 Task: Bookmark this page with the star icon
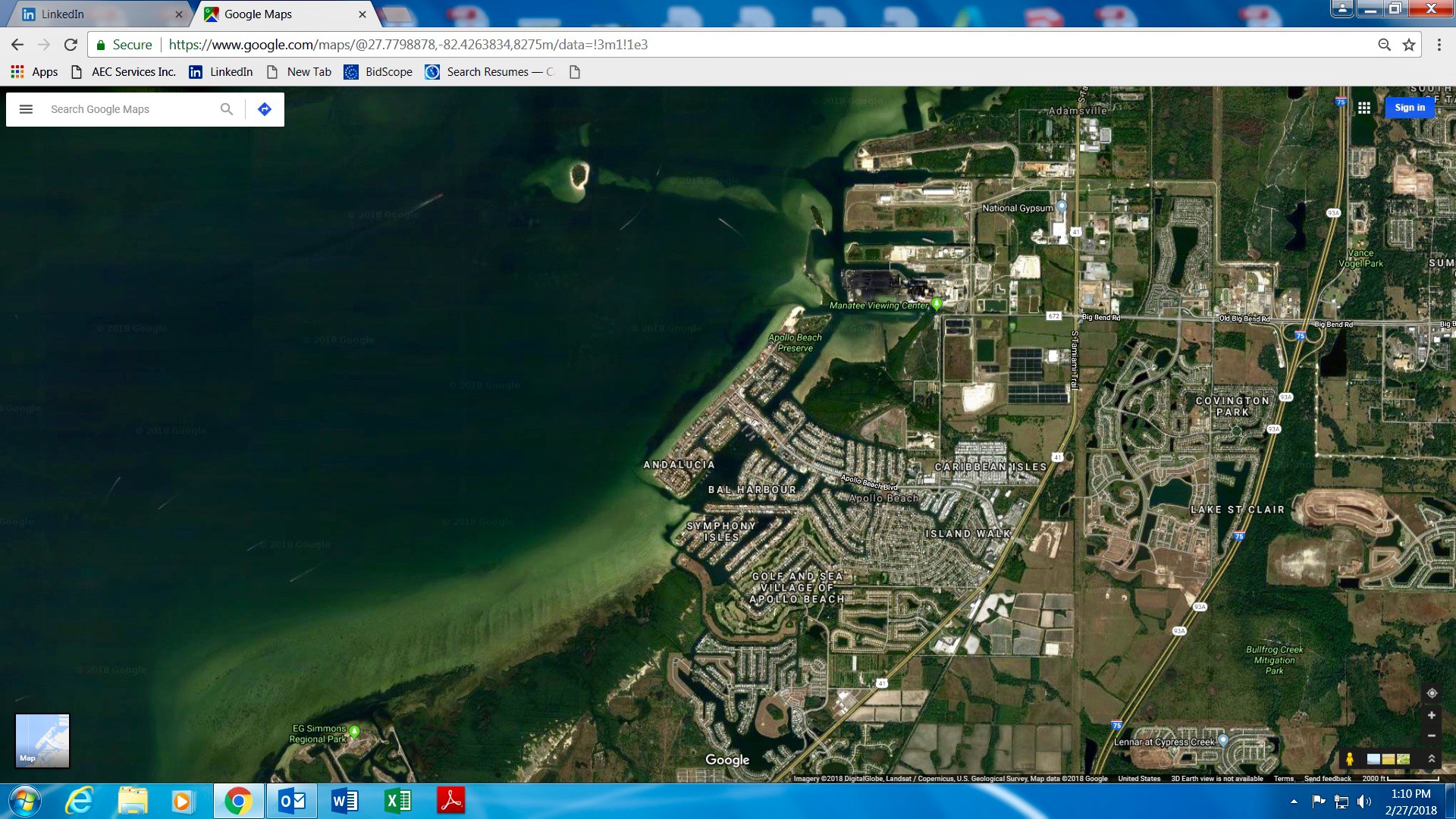tap(1409, 45)
